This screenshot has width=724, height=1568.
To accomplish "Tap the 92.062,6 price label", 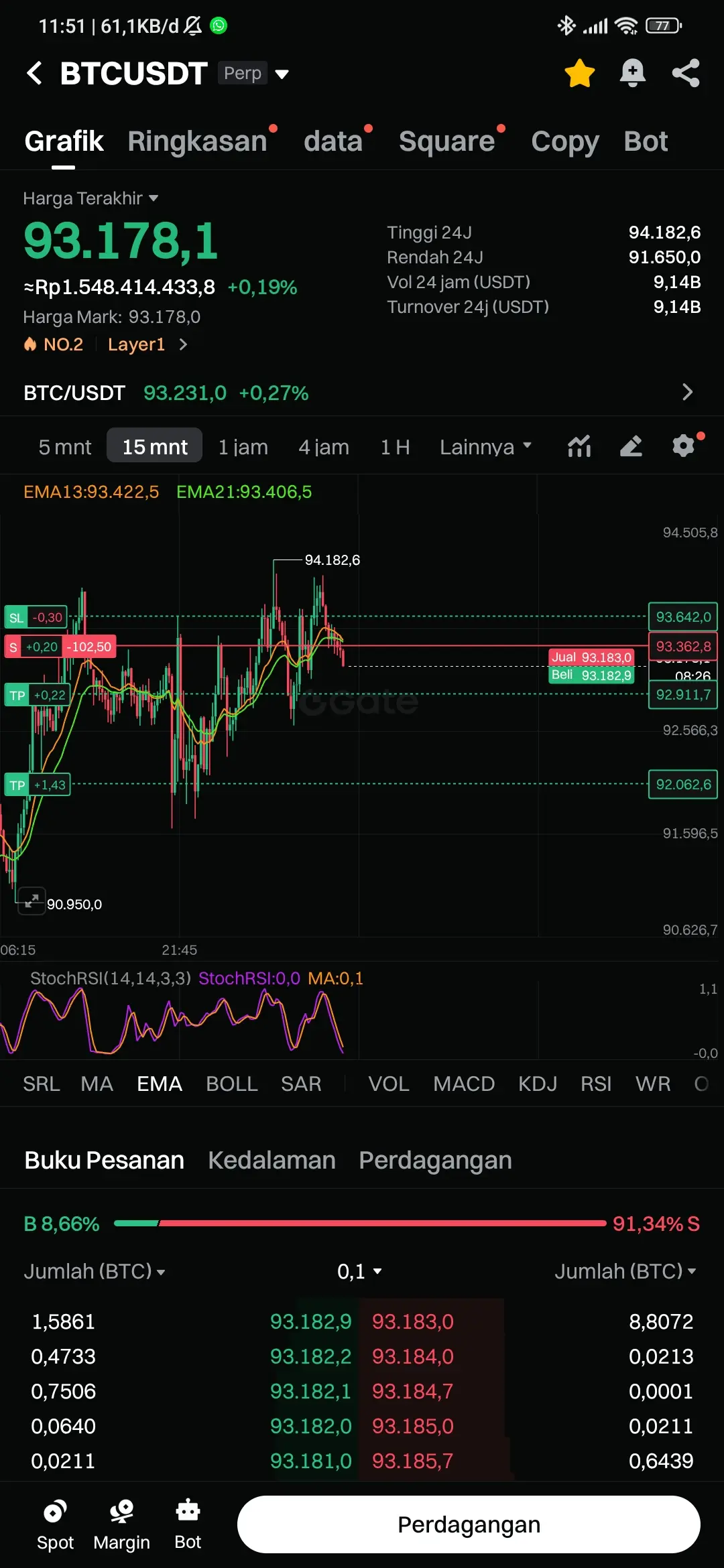I will pos(683,785).
